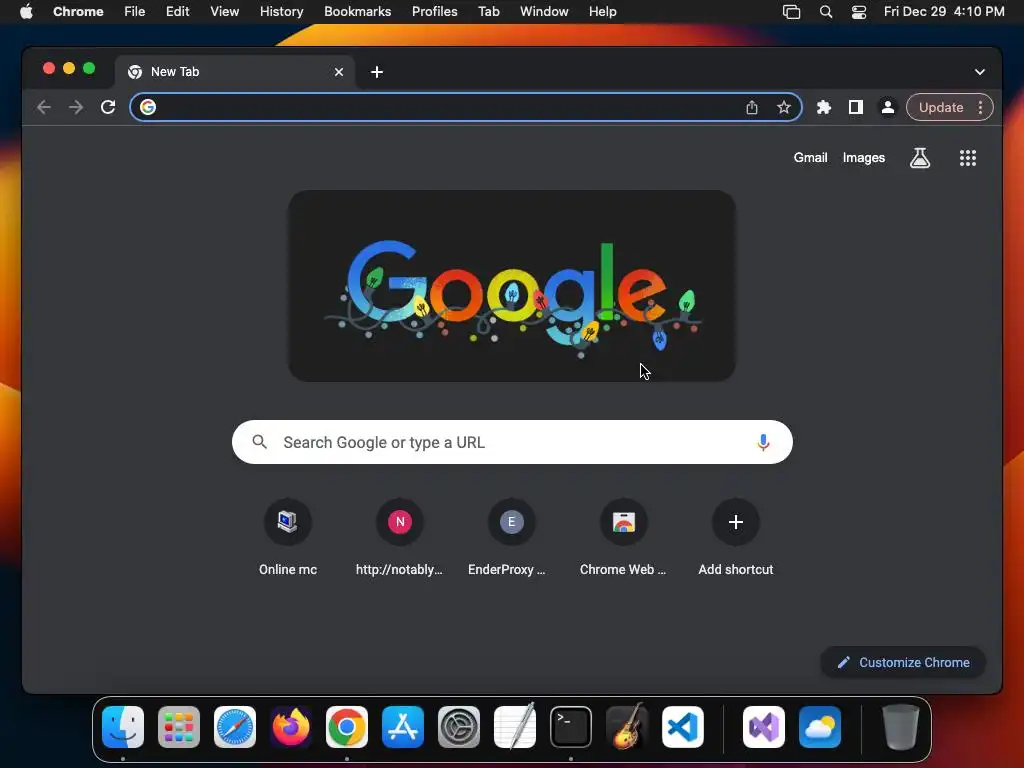This screenshot has width=1024, height=768.
Task: Click the magnifier in Google search box
Action: 259,442
